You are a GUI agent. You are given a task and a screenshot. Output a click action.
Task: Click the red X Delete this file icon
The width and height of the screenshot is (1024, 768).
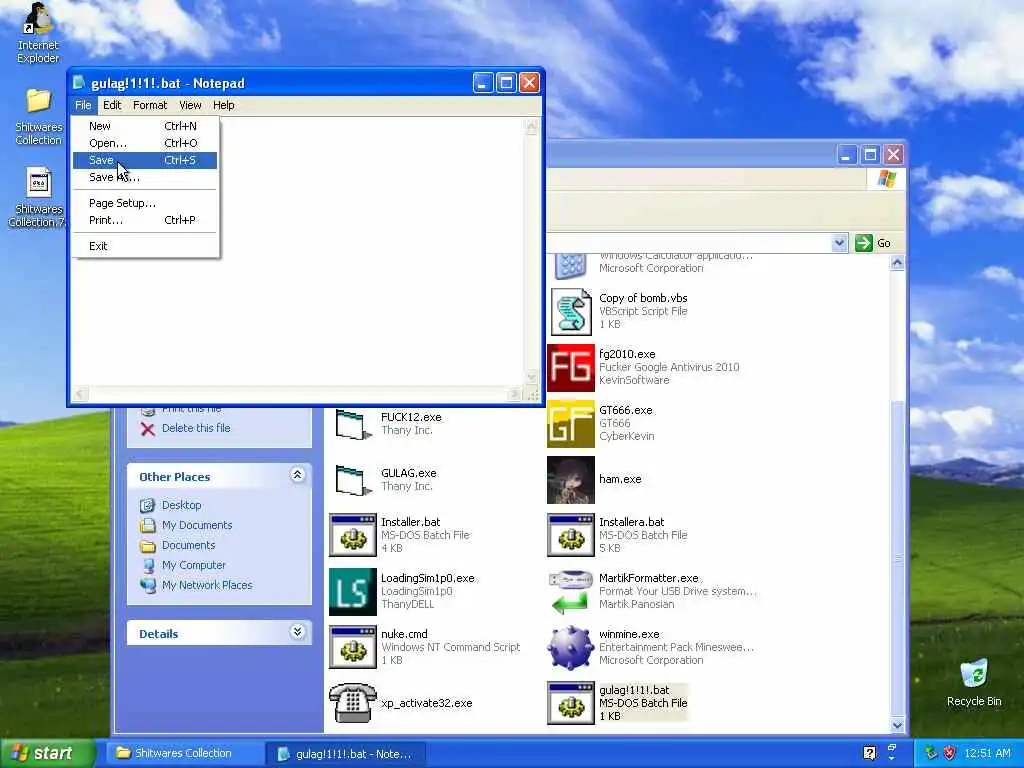click(x=148, y=428)
